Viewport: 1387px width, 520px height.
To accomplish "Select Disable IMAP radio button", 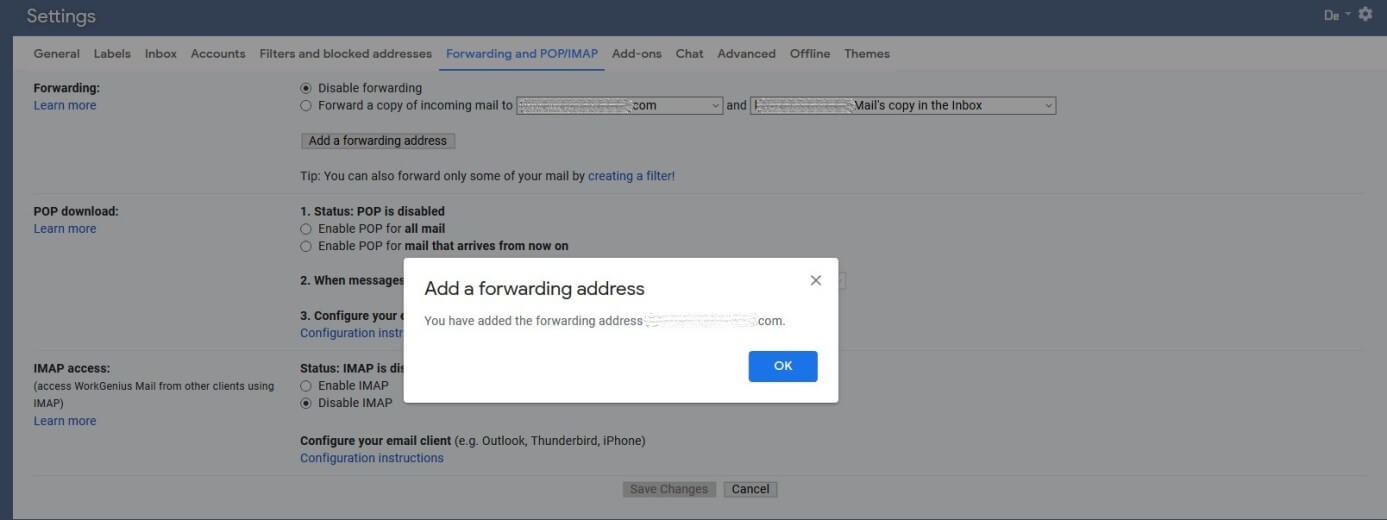I will [307, 403].
